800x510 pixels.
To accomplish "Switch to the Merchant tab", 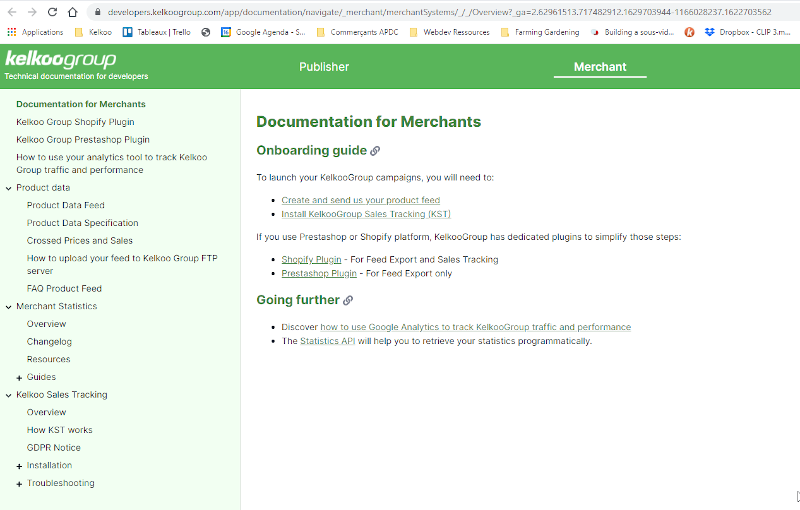I will coord(600,67).
